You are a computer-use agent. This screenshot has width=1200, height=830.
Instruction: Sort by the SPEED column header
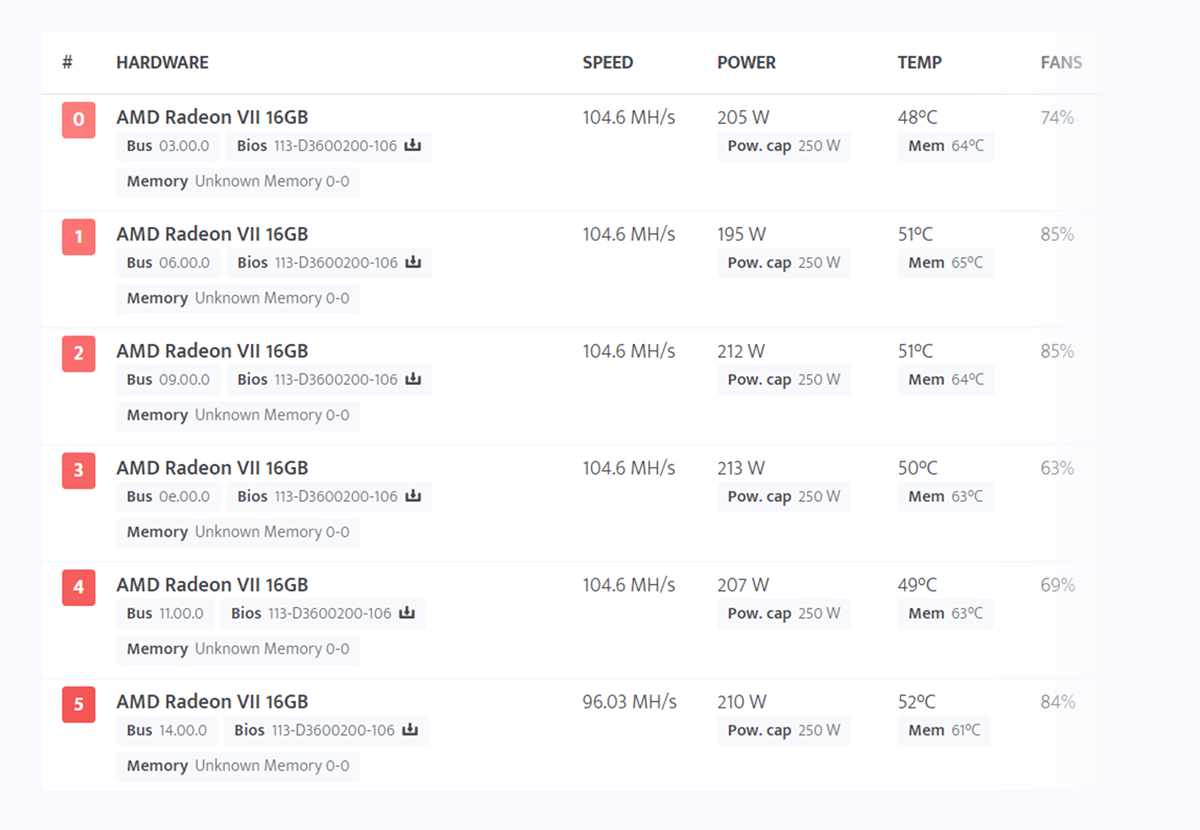click(x=608, y=62)
